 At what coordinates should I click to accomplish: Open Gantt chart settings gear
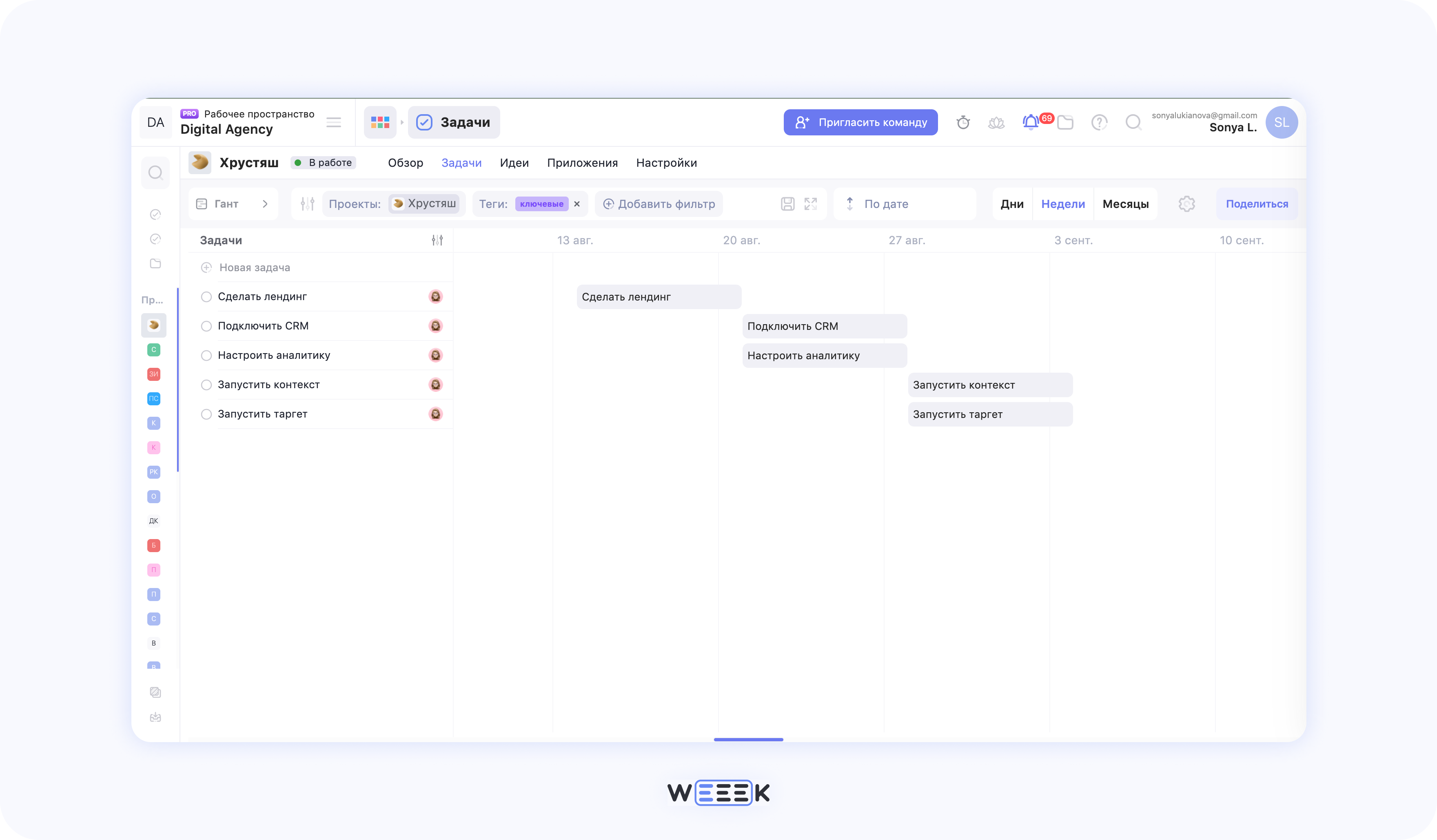pos(1187,203)
